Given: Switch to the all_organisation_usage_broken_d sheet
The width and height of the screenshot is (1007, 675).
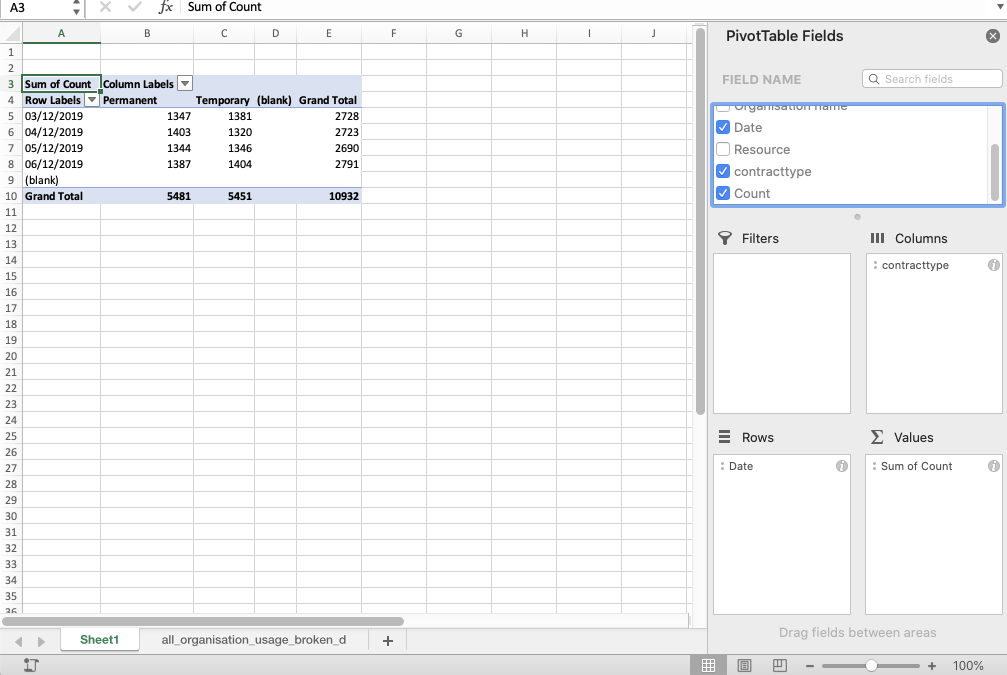Looking at the screenshot, I should pos(253,639).
